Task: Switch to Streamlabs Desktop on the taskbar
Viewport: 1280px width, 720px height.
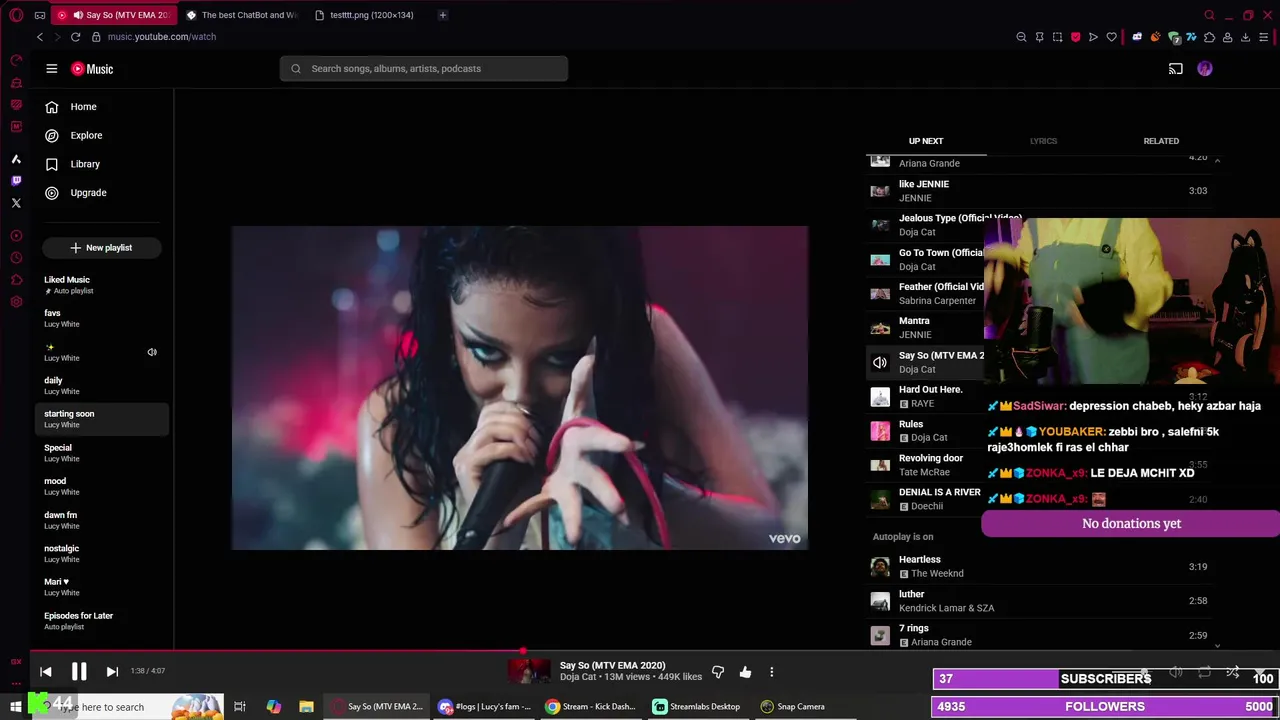Action: [698, 707]
